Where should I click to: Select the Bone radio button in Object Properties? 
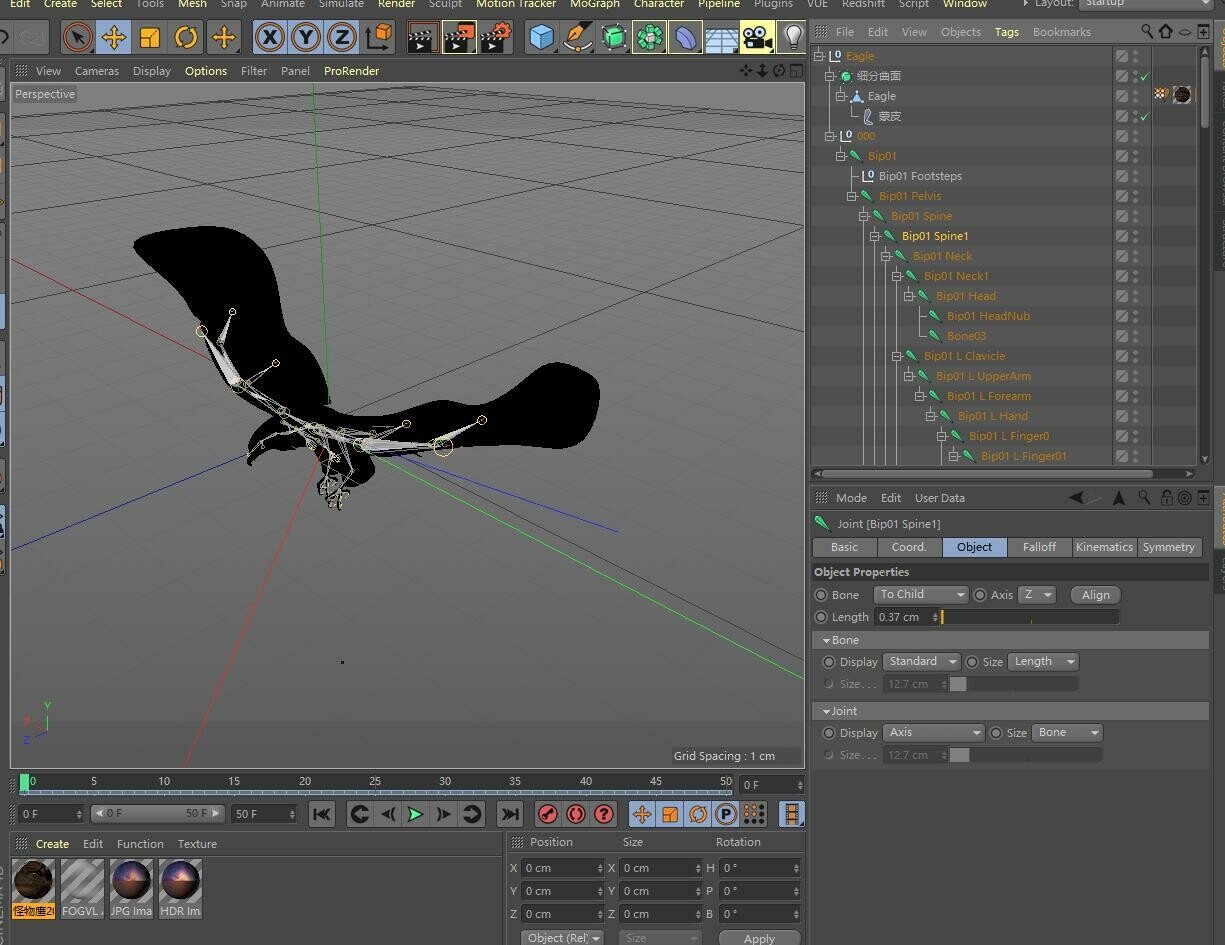[822, 595]
